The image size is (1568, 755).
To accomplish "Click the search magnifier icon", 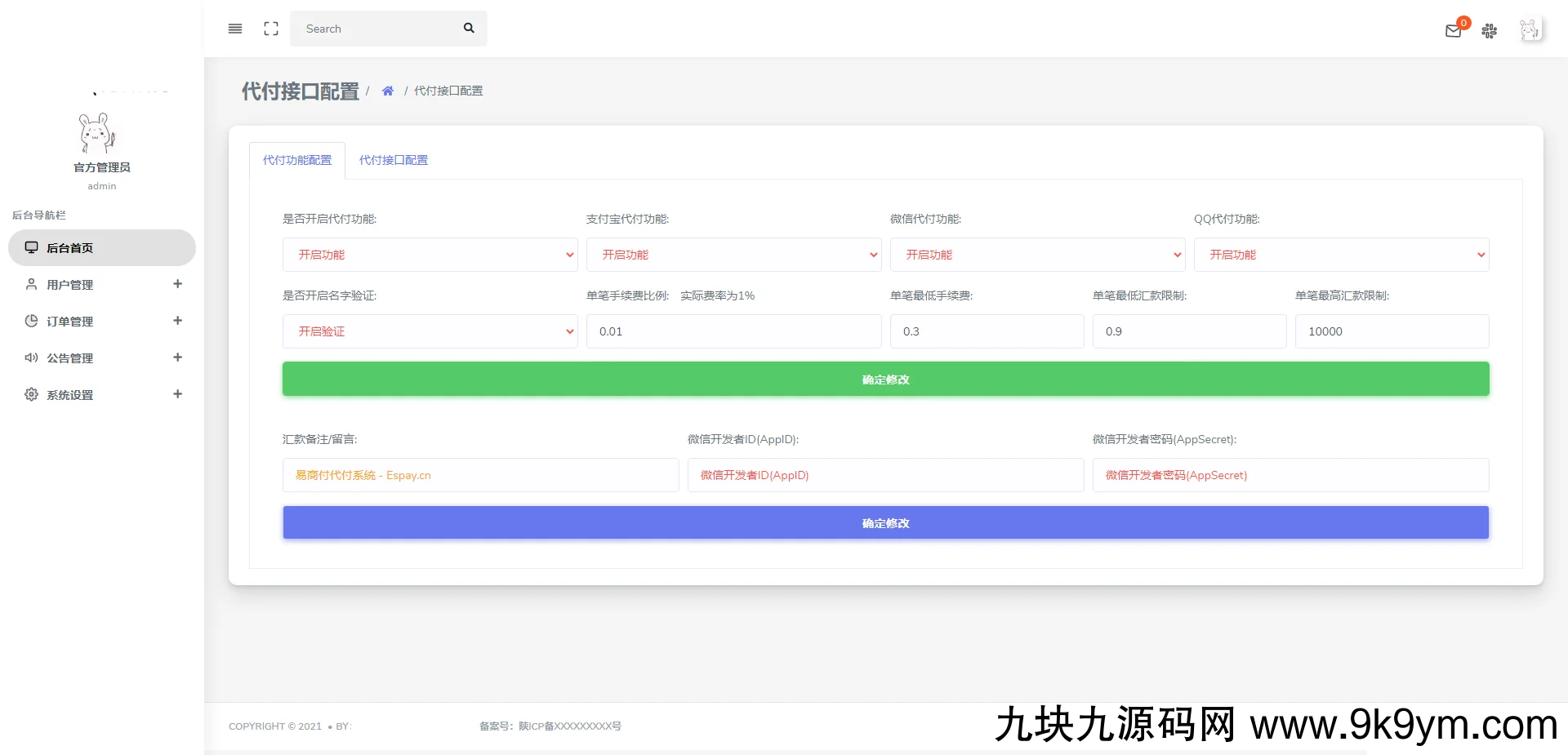I will [x=469, y=29].
